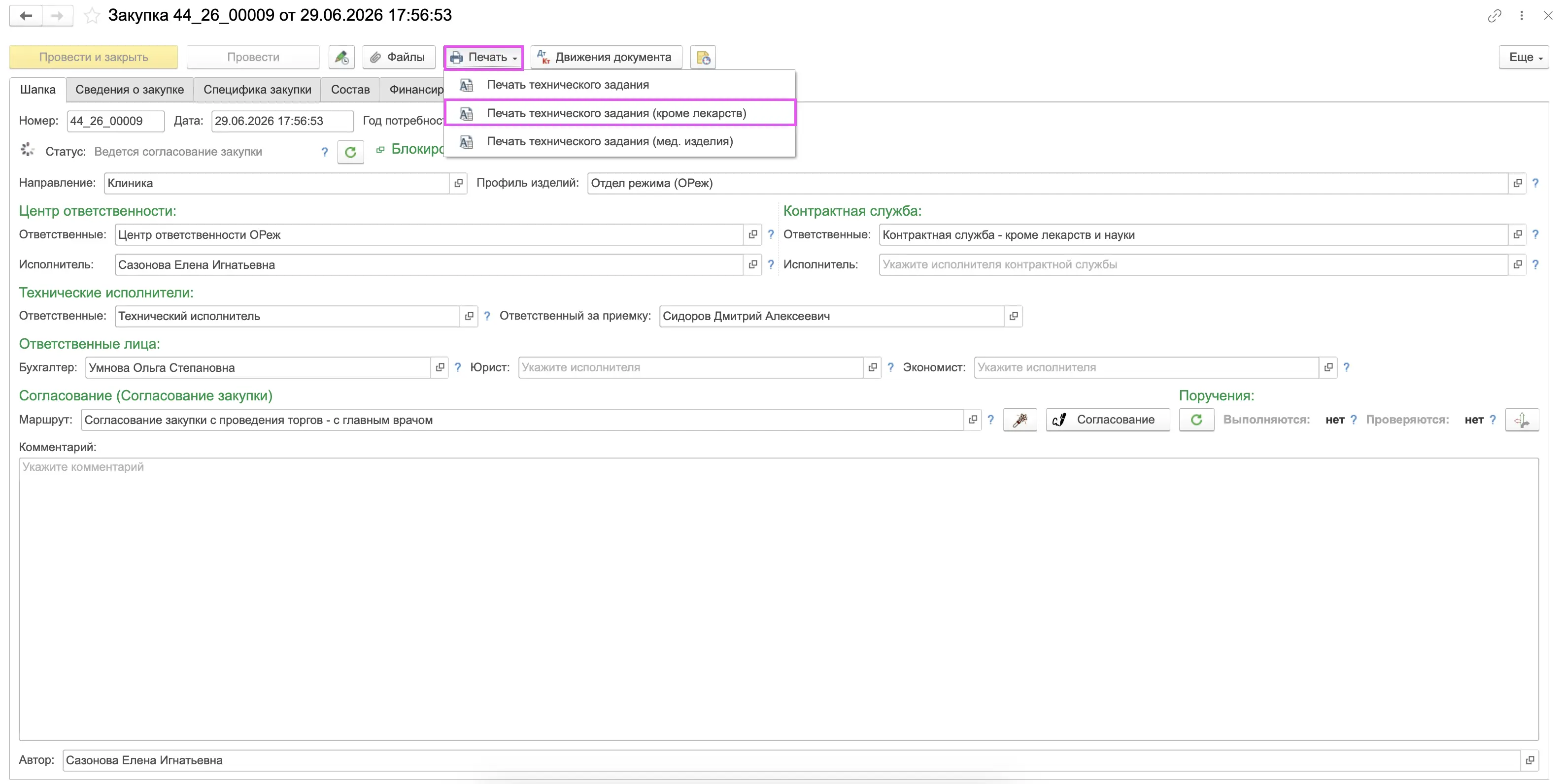The image size is (1562, 784).
Task: Open the Ответственный за приемку record icon
Action: click(x=1013, y=316)
